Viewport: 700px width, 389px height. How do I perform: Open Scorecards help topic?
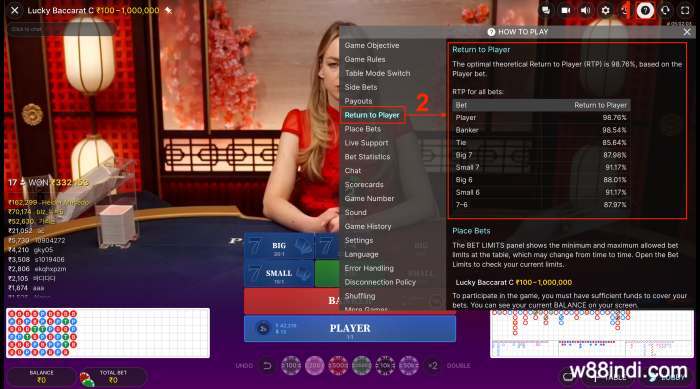click(x=364, y=184)
